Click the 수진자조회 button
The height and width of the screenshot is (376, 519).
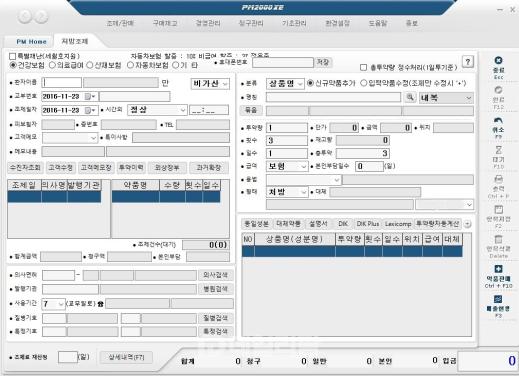click(25, 167)
